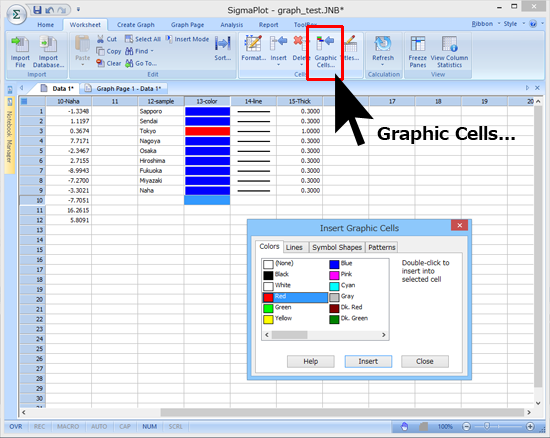Image resolution: width=550 pixels, height=438 pixels.
Task: Click Insert in Insert Graphic Cells dialog
Action: pyautogui.click(x=368, y=361)
